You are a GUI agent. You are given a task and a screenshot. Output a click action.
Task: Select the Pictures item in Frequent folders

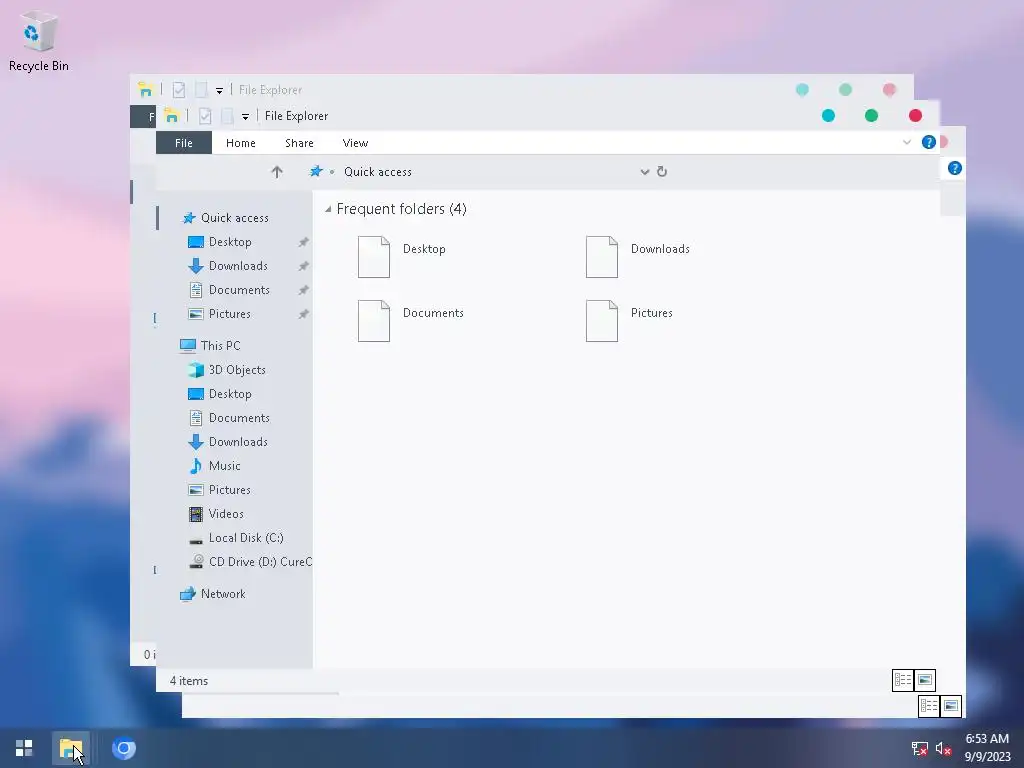629,321
